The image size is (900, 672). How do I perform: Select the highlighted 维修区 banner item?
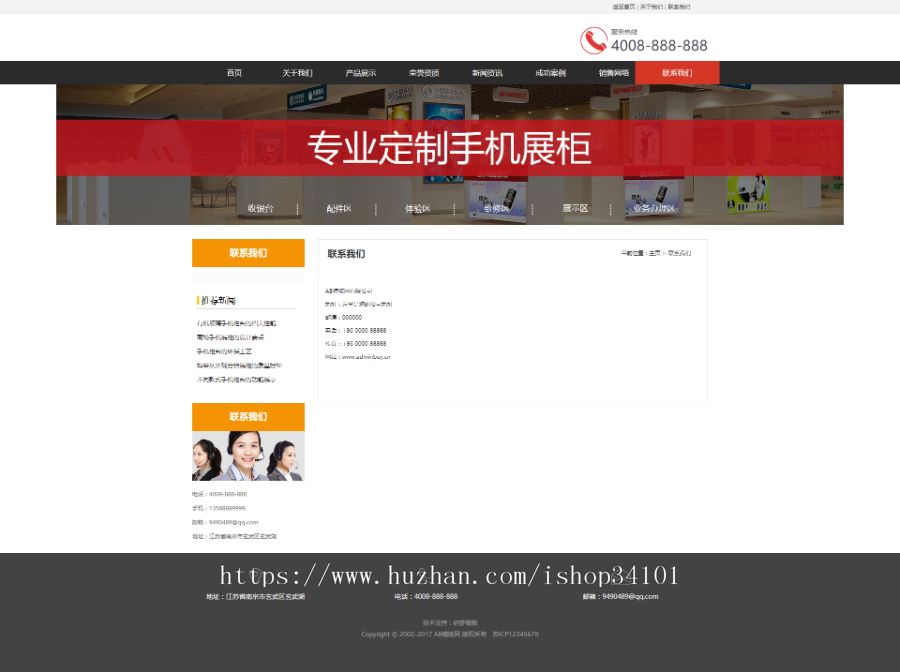pyautogui.click(x=497, y=207)
